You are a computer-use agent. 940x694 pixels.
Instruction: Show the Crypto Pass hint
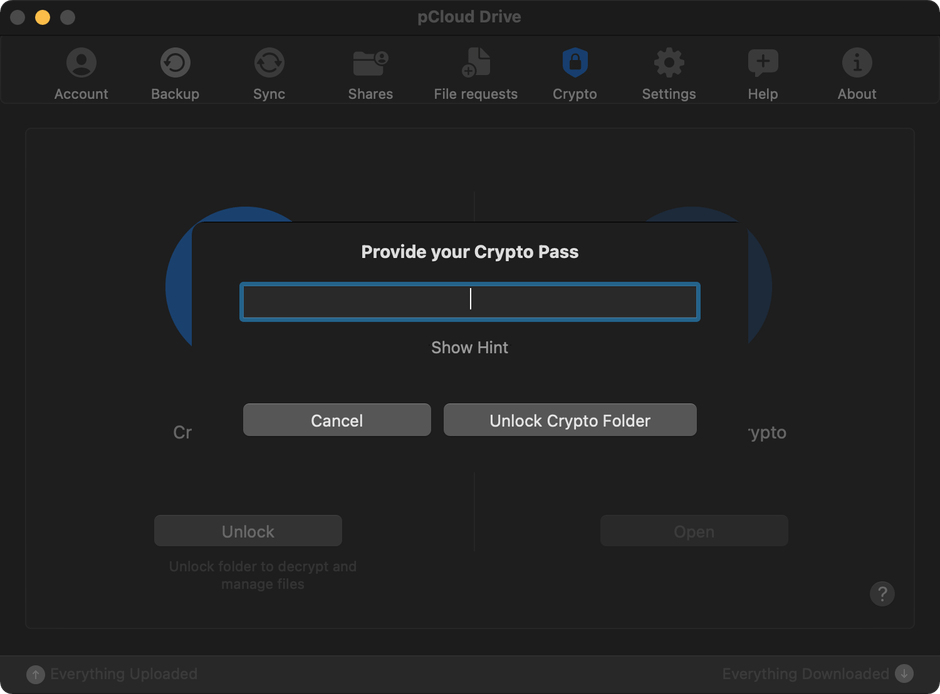[469, 347]
